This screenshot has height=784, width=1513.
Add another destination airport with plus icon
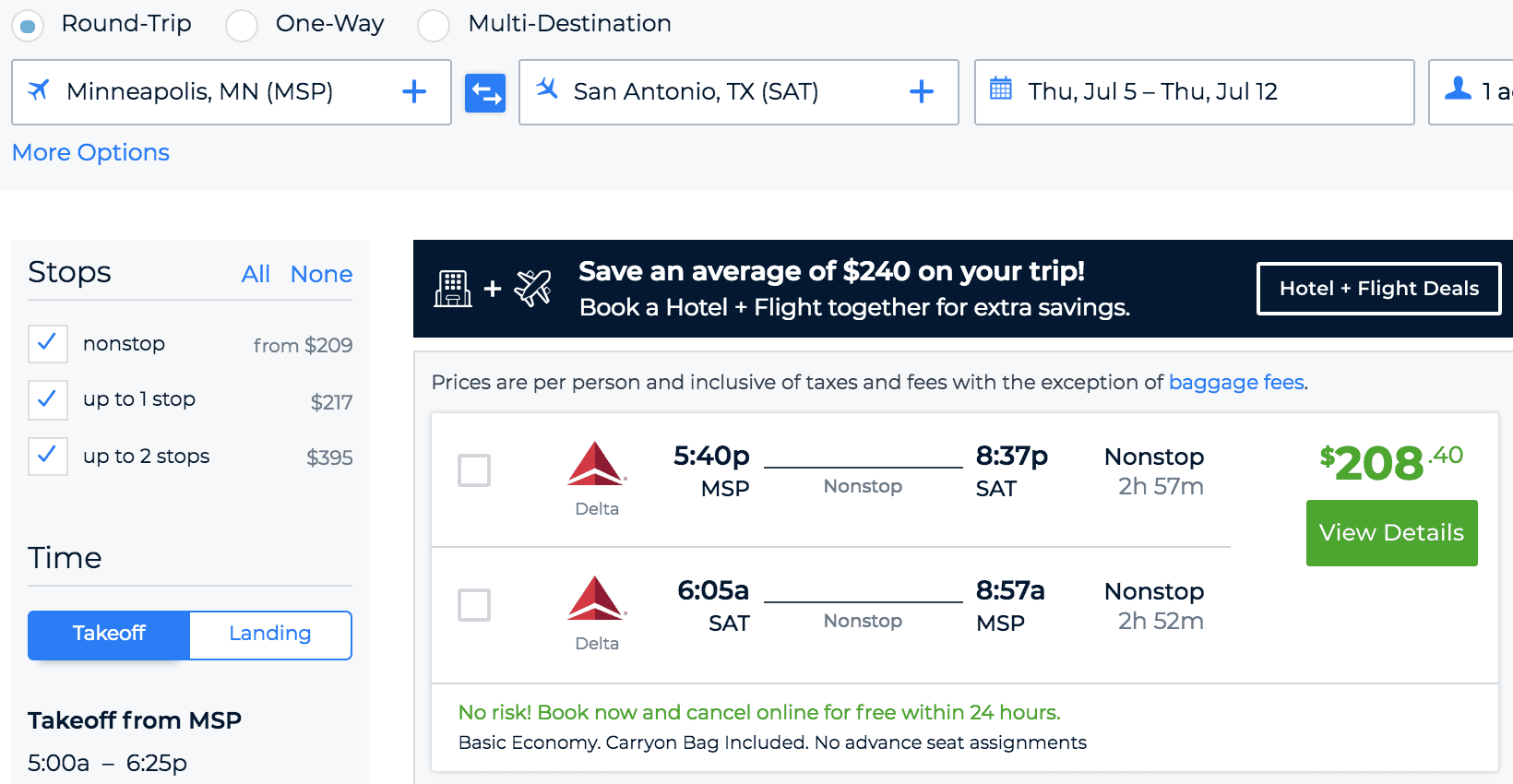922,91
